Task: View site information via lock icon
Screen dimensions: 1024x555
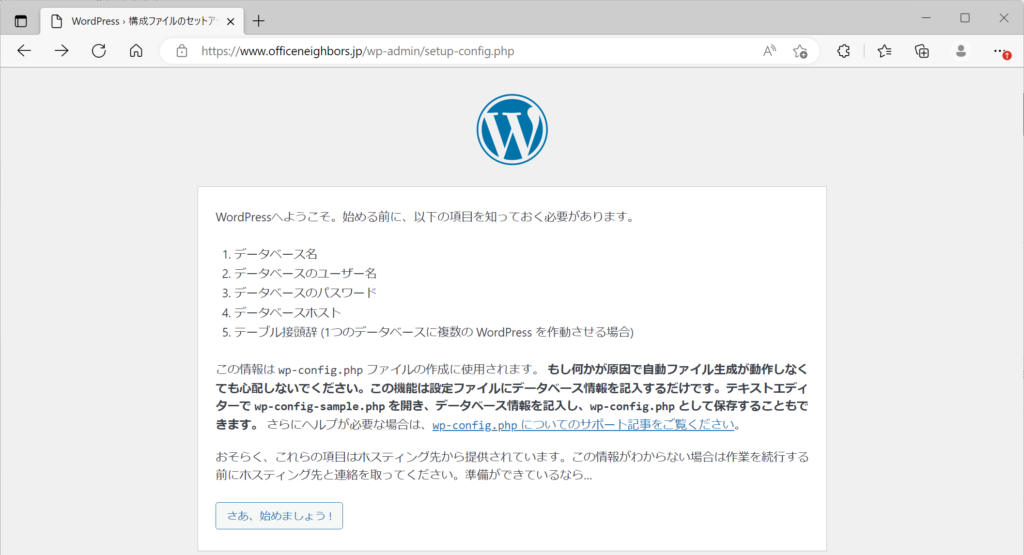Action: (181, 51)
